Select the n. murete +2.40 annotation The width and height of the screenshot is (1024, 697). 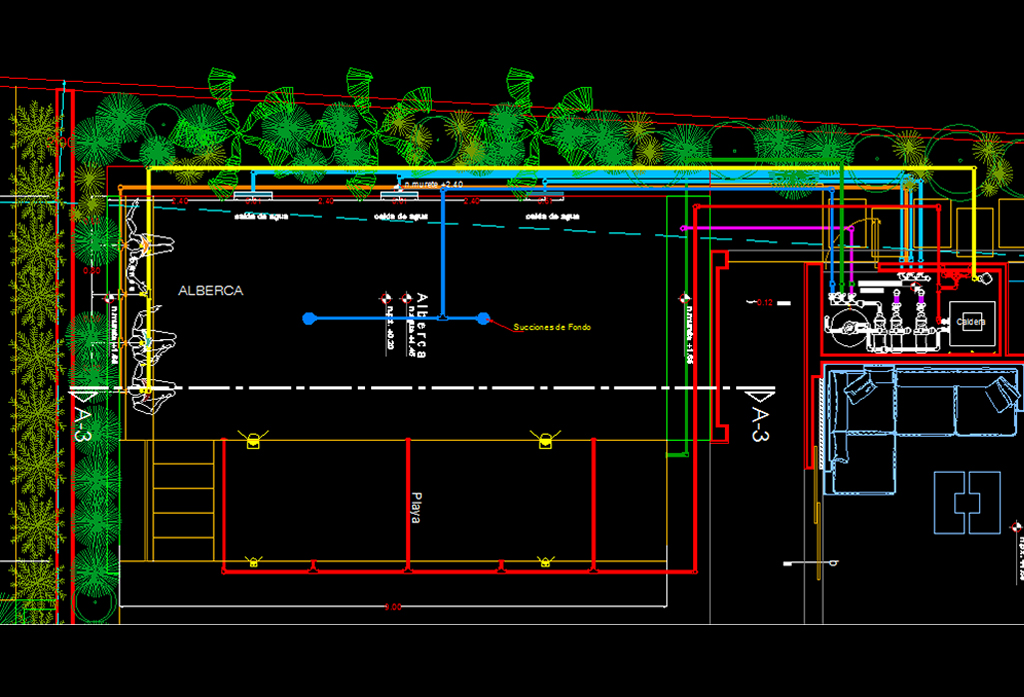pyautogui.click(x=434, y=185)
